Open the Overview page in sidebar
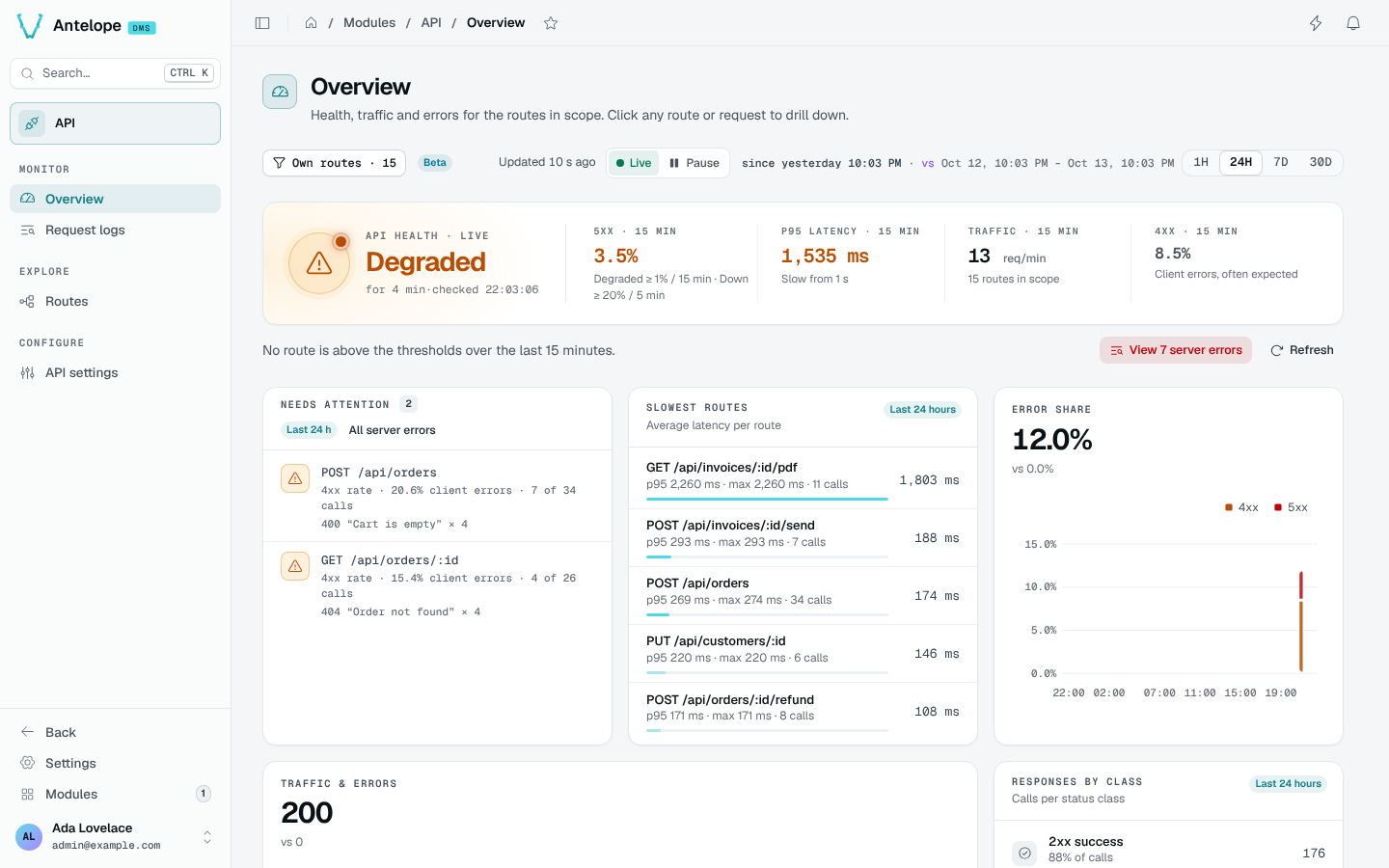Image resolution: width=1389 pixels, height=868 pixels. coord(115,199)
